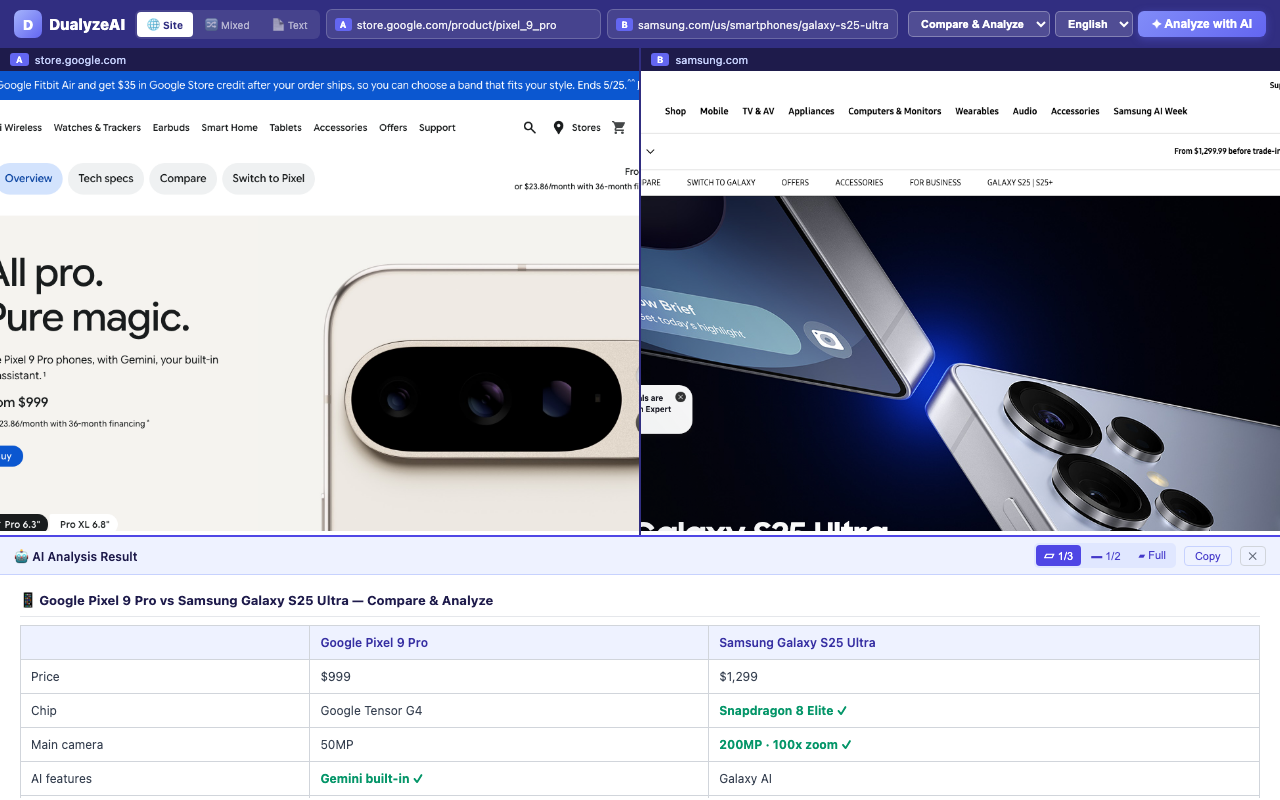The height and width of the screenshot is (800, 1280).
Task: Click the SWITCH TO GALAXY link
Action: (x=721, y=183)
